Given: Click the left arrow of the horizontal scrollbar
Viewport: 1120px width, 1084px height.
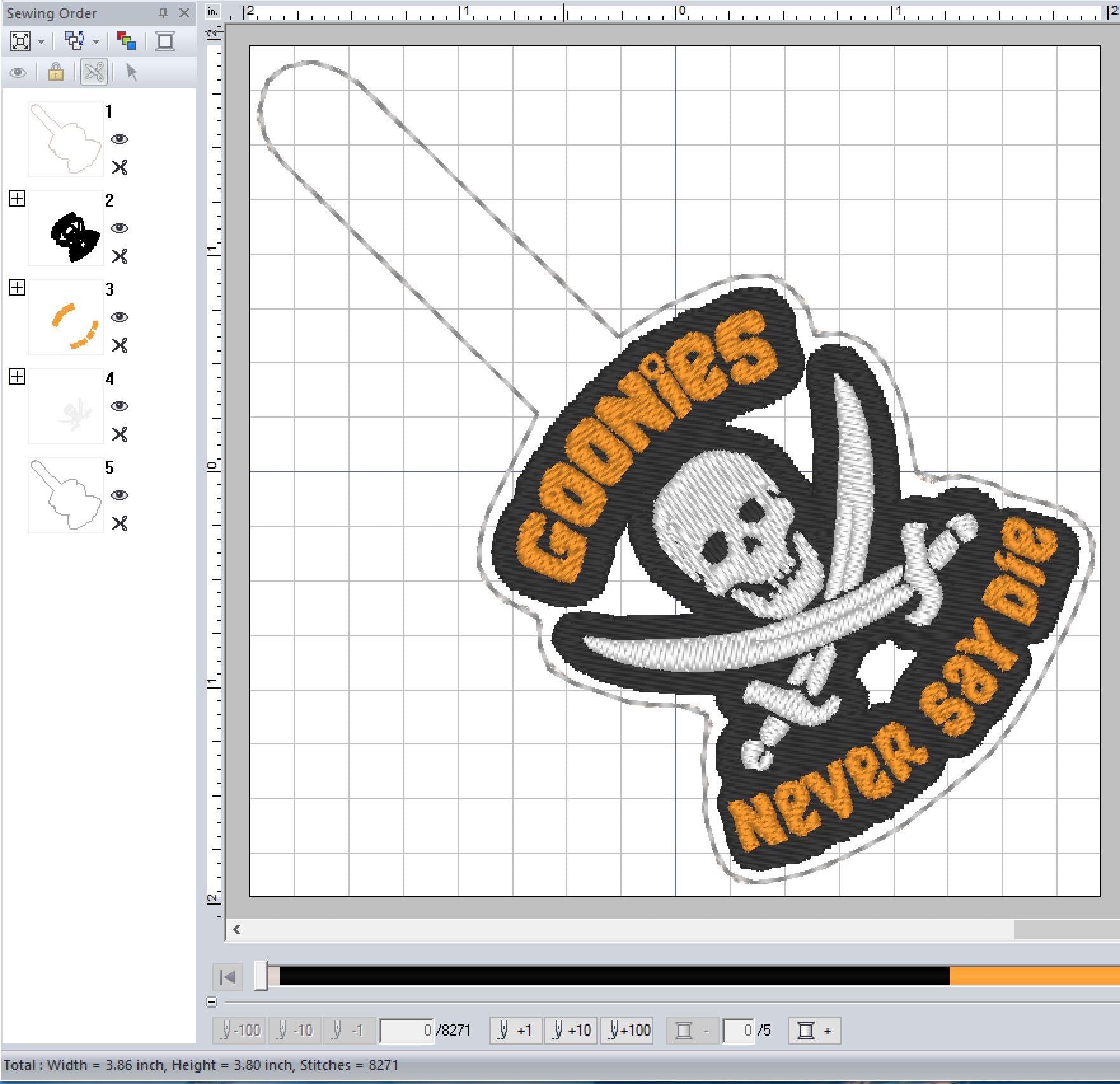Looking at the screenshot, I should (x=237, y=930).
